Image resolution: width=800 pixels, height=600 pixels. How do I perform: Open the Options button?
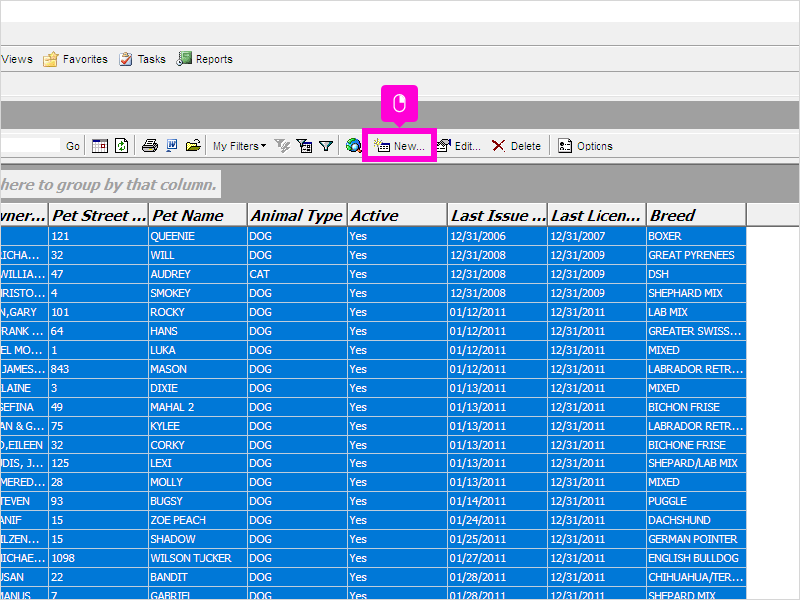tap(585, 146)
